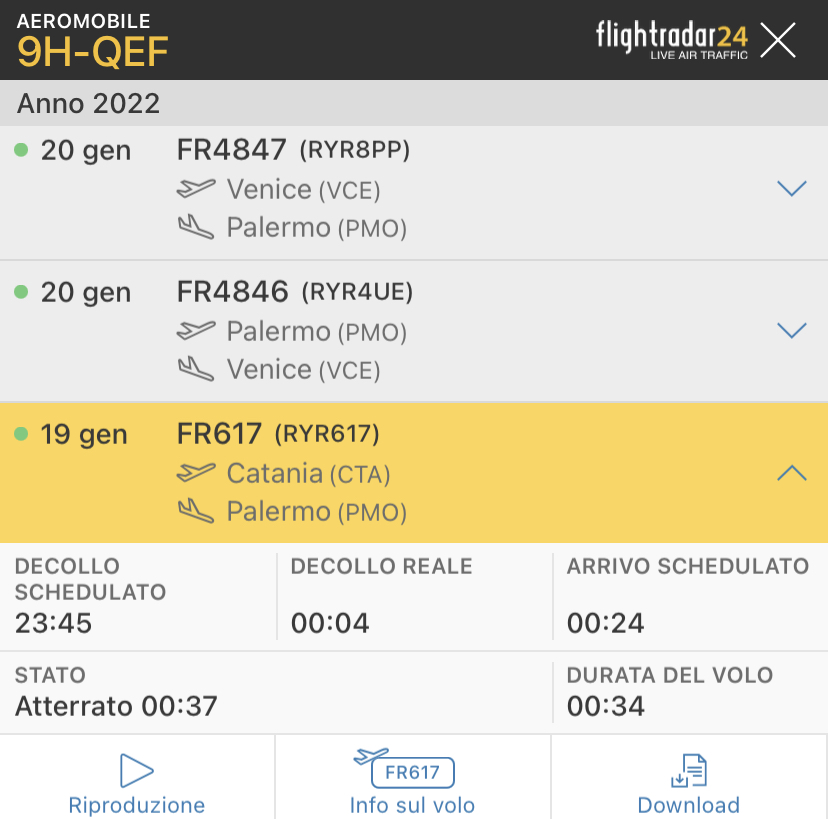Click the Riproduzione play icon
This screenshot has height=819, width=828.
[x=136, y=771]
